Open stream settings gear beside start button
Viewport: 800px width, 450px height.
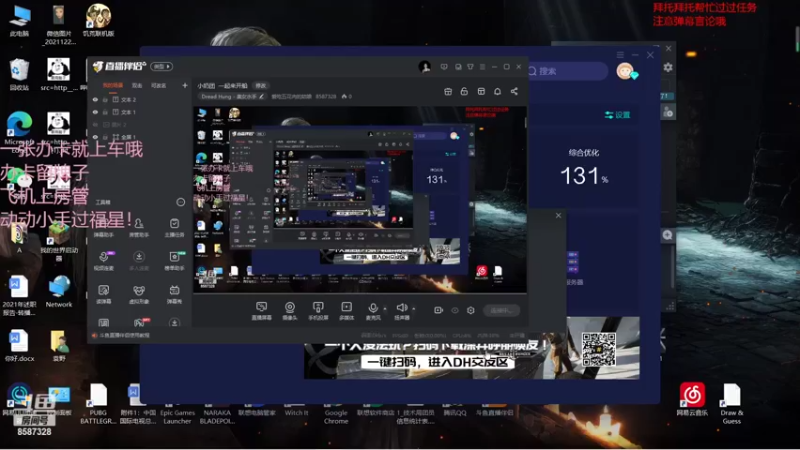470,310
